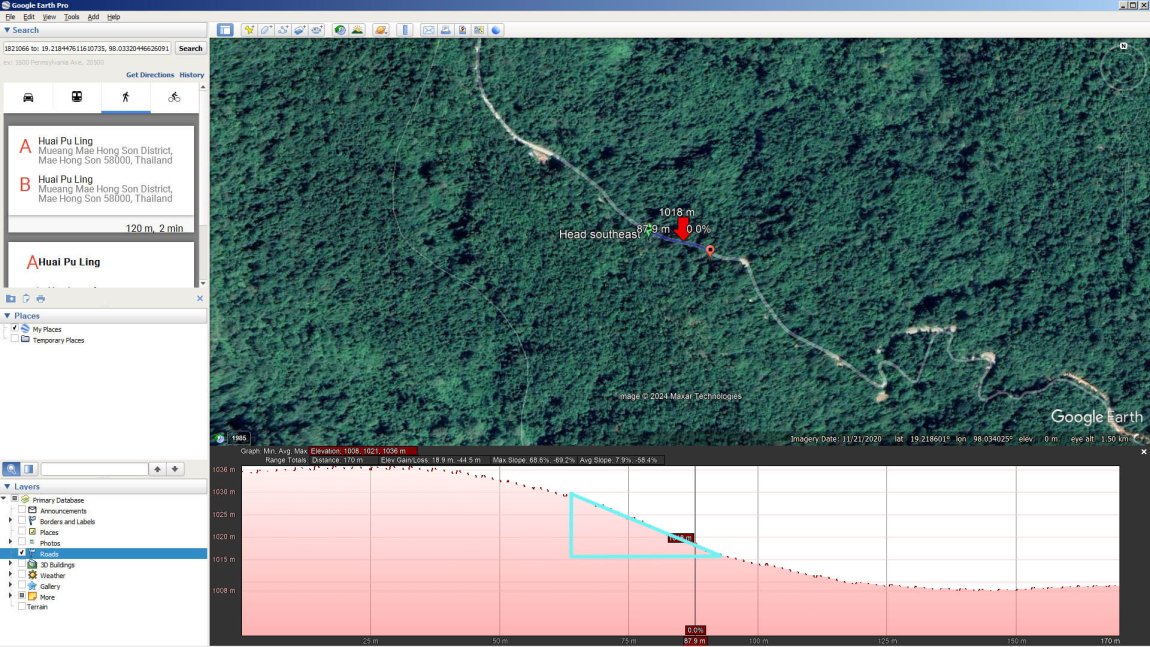
Task: Check the Borders and Labels layer
Action: pos(21,521)
